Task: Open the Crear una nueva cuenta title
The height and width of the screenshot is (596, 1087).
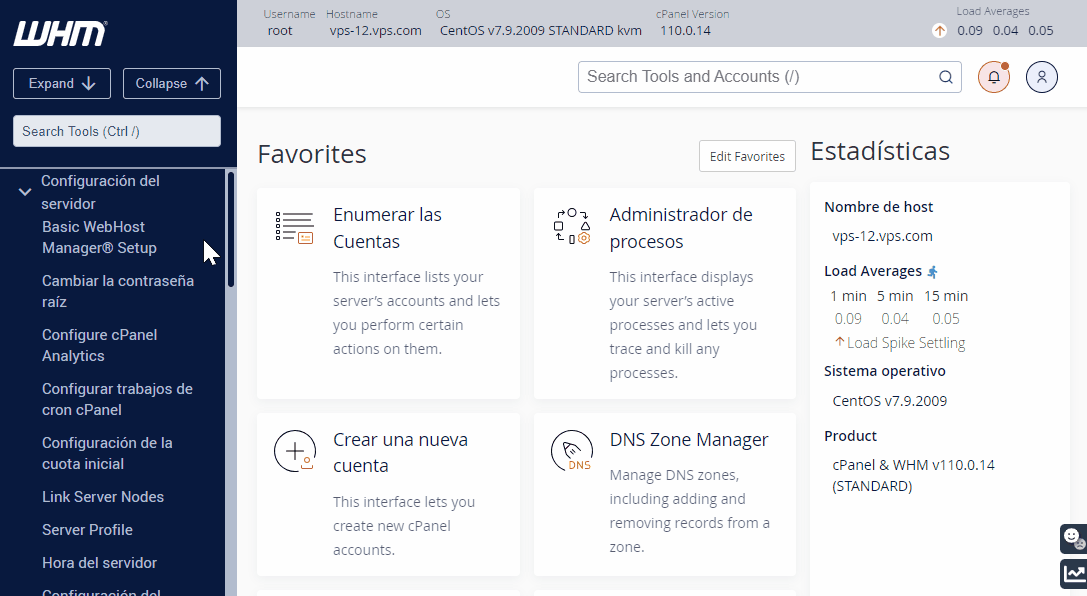Action: tap(400, 453)
